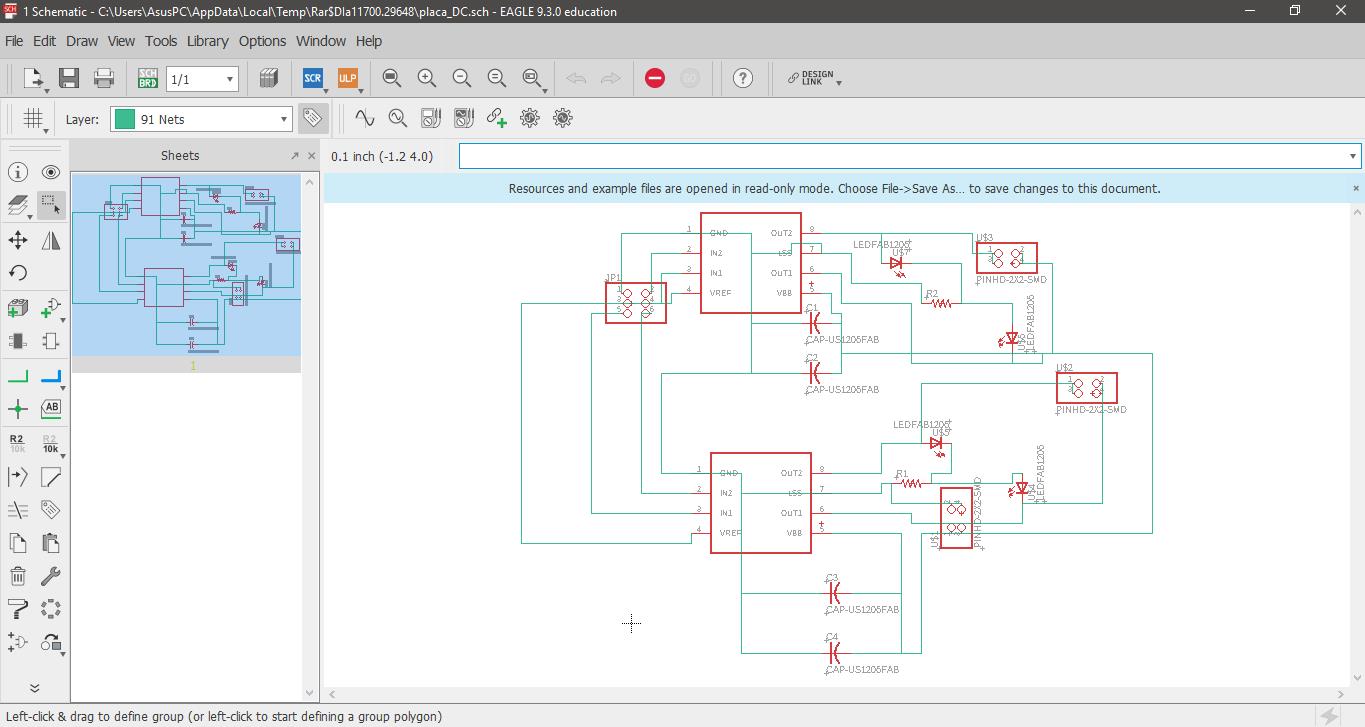Open the Tools menu
The width and height of the screenshot is (1365, 727).
point(160,41)
